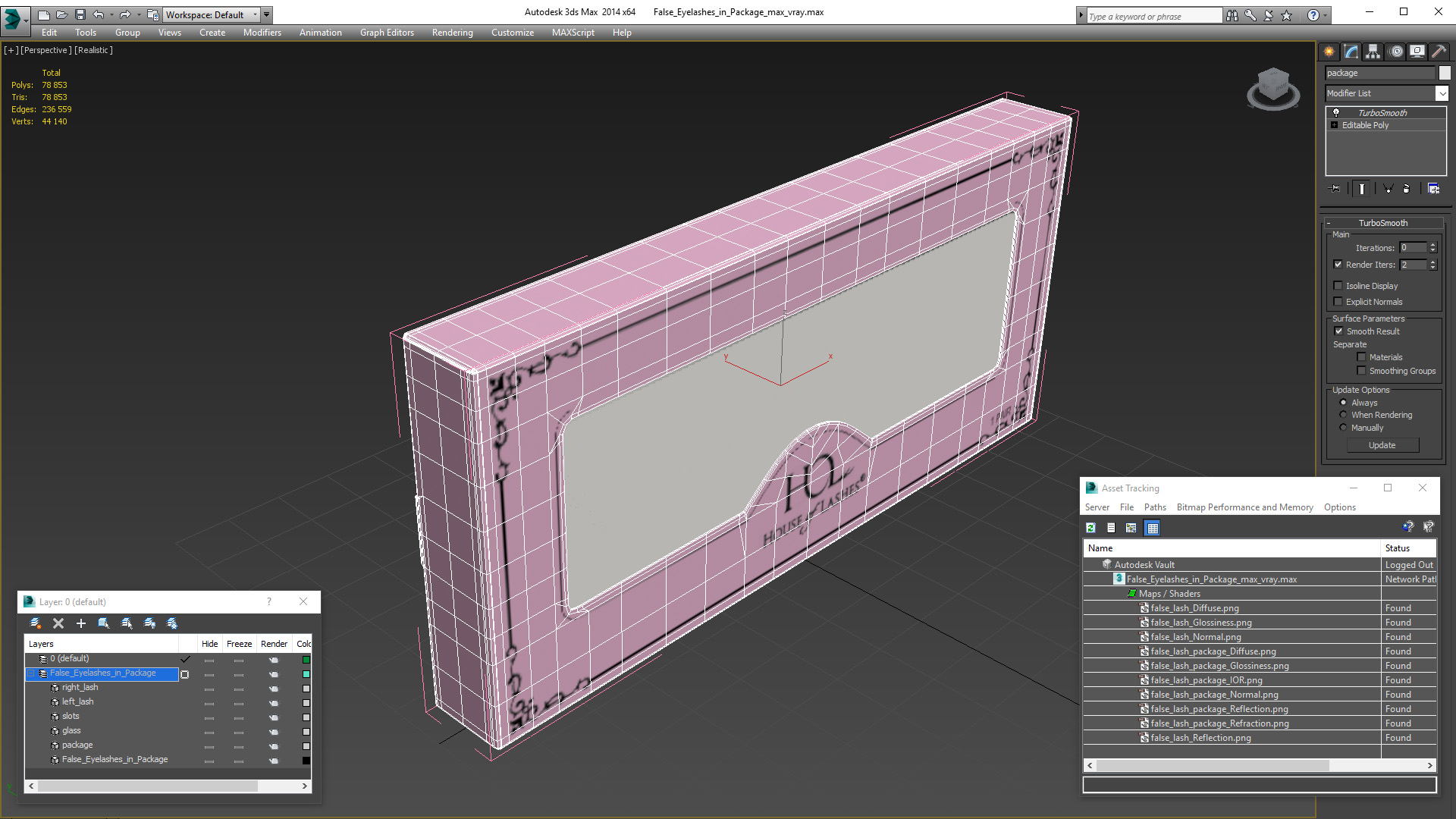Toggle the Smooth Result checkbox

click(x=1338, y=331)
